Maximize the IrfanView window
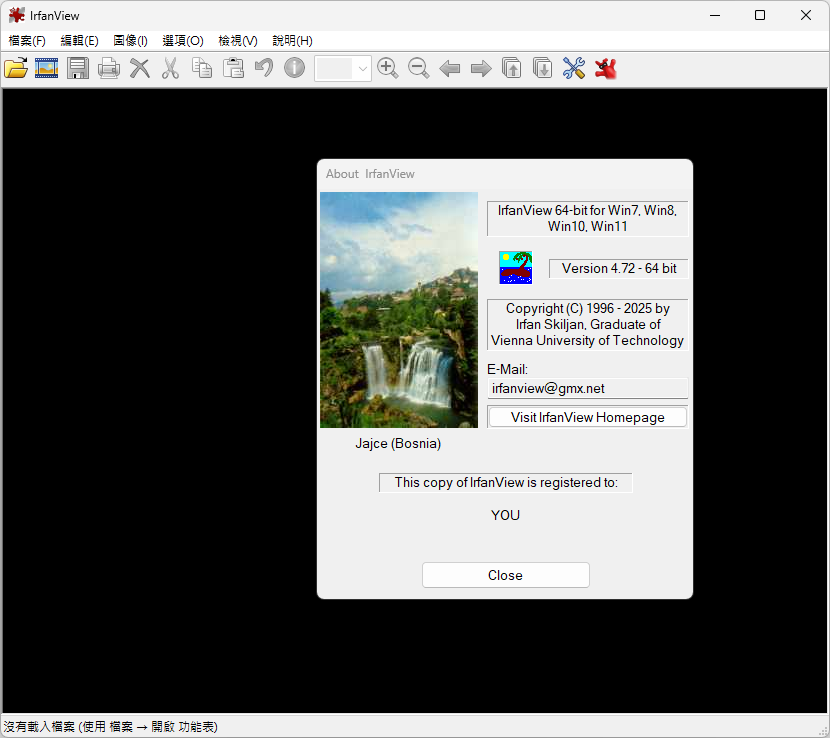This screenshot has width=830, height=738. [x=760, y=15]
